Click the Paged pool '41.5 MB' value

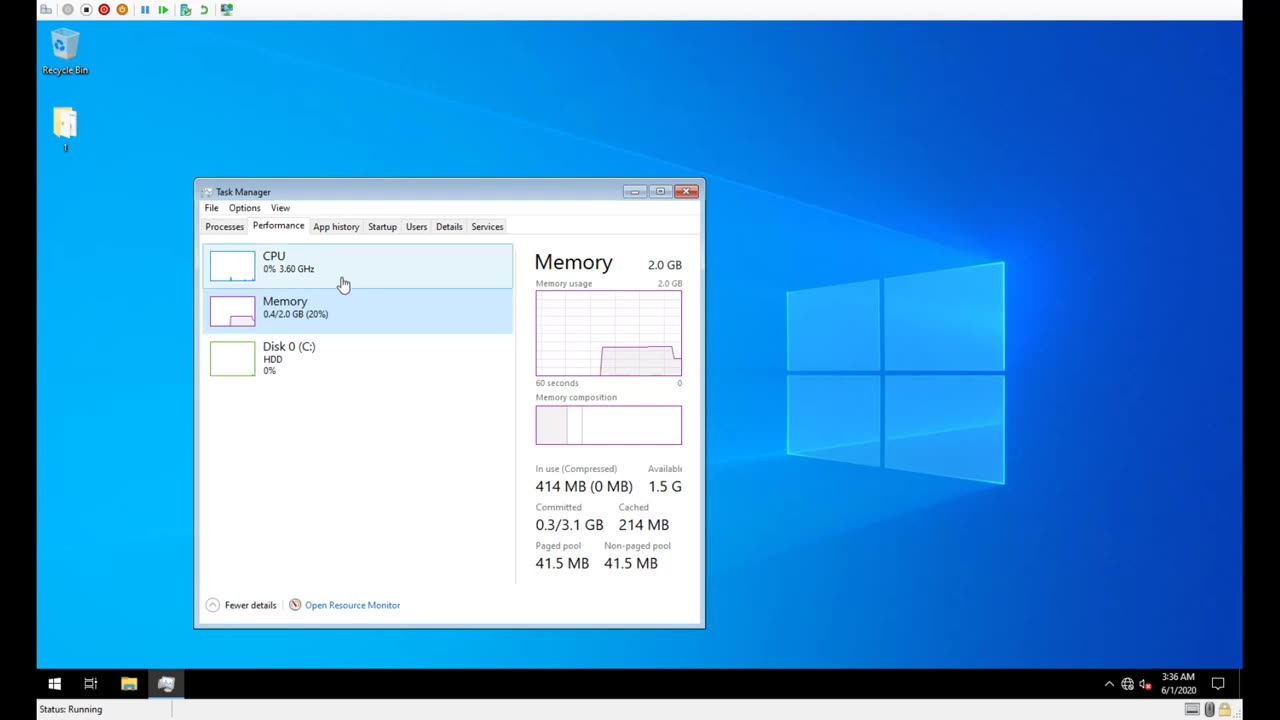pyautogui.click(x=562, y=563)
